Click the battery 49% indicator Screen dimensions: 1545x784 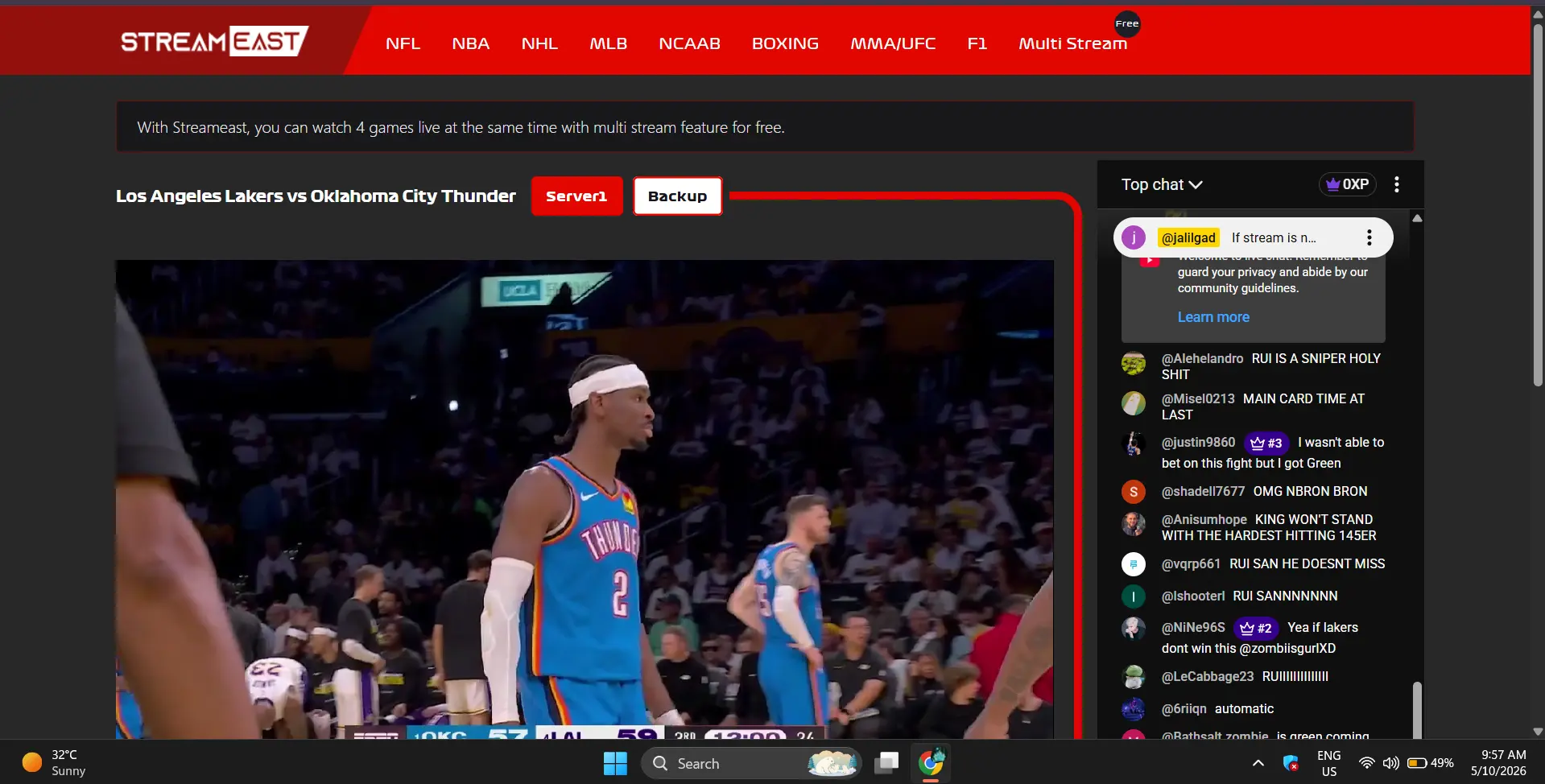[x=1431, y=763]
